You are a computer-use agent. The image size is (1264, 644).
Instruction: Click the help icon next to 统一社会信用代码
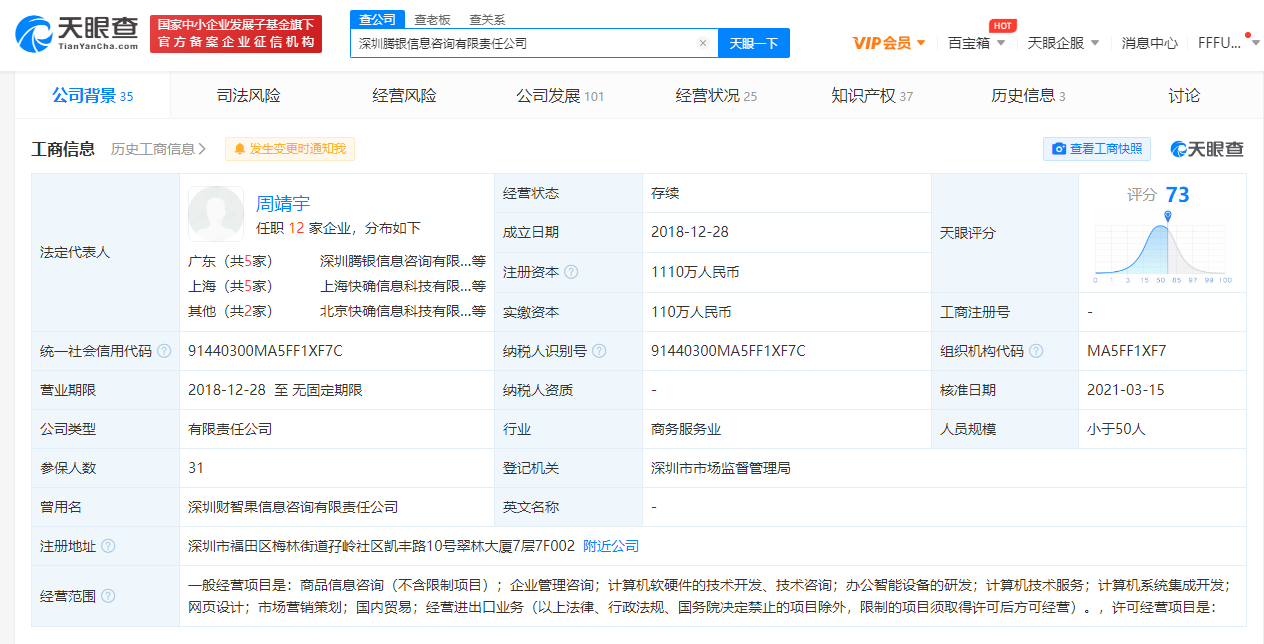tap(164, 351)
